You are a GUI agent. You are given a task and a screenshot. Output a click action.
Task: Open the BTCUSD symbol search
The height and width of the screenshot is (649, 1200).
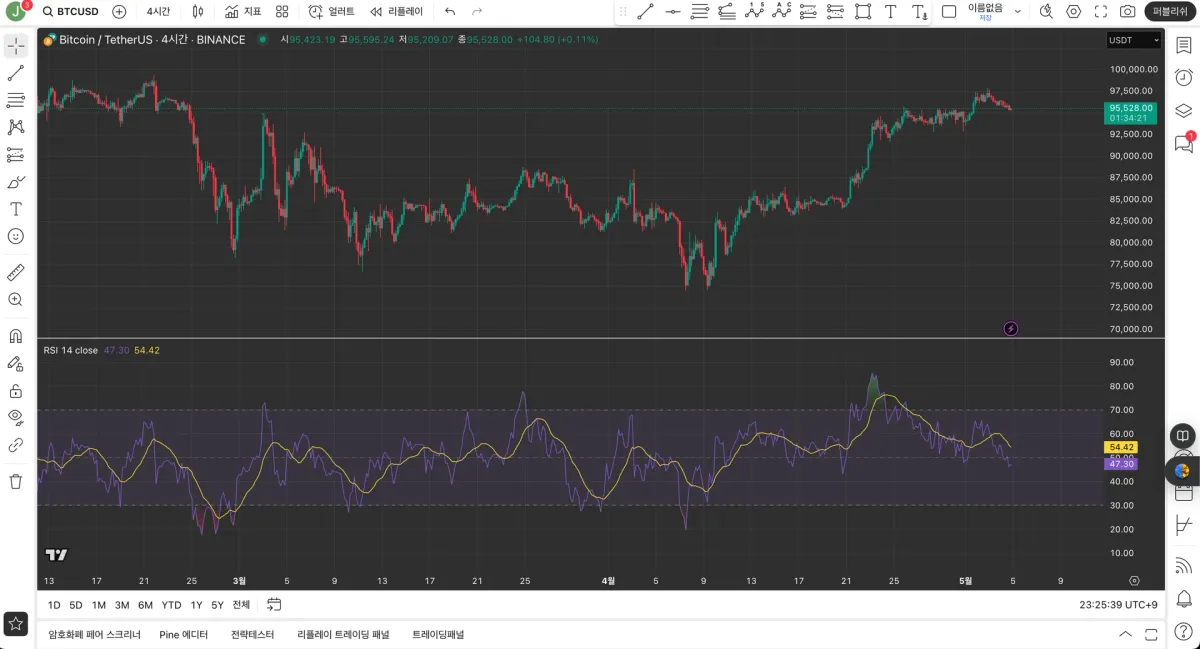point(70,12)
